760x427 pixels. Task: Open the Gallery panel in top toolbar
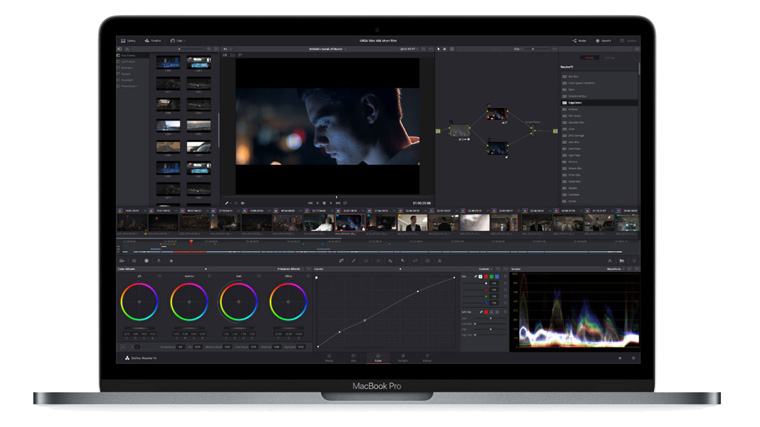pyautogui.click(x=129, y=41)
